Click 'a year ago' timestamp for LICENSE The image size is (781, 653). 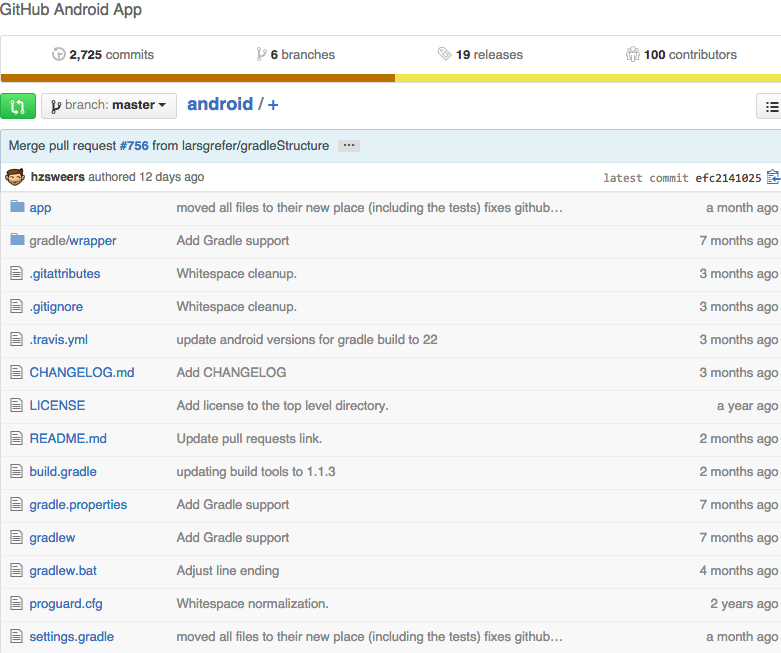tap(748, 405)
